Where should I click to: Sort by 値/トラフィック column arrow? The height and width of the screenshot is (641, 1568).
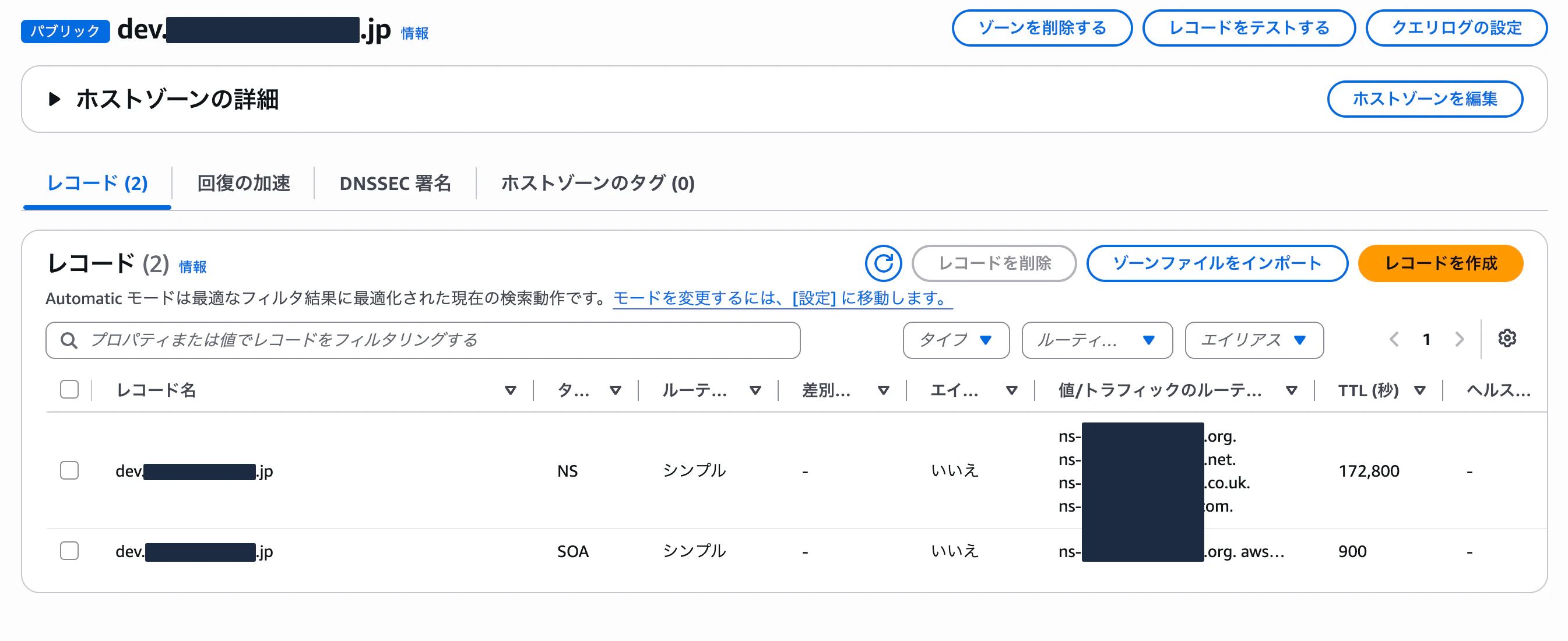[x=1291, y=390]
